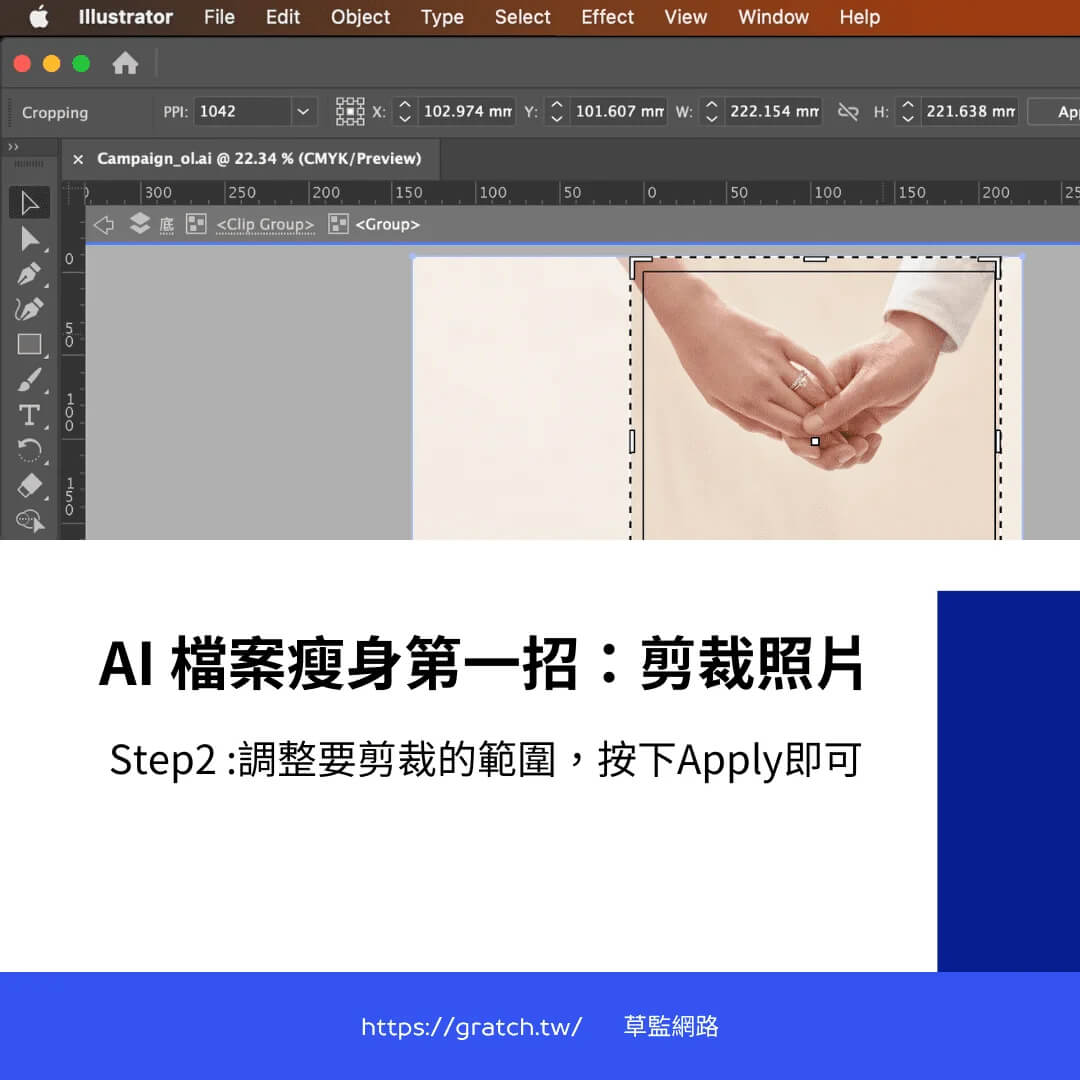The height and width of the screenshot is (1080, 1080).
Task: Click the <Clip Group> breadcrumb
Action: (x=265, y=225)
